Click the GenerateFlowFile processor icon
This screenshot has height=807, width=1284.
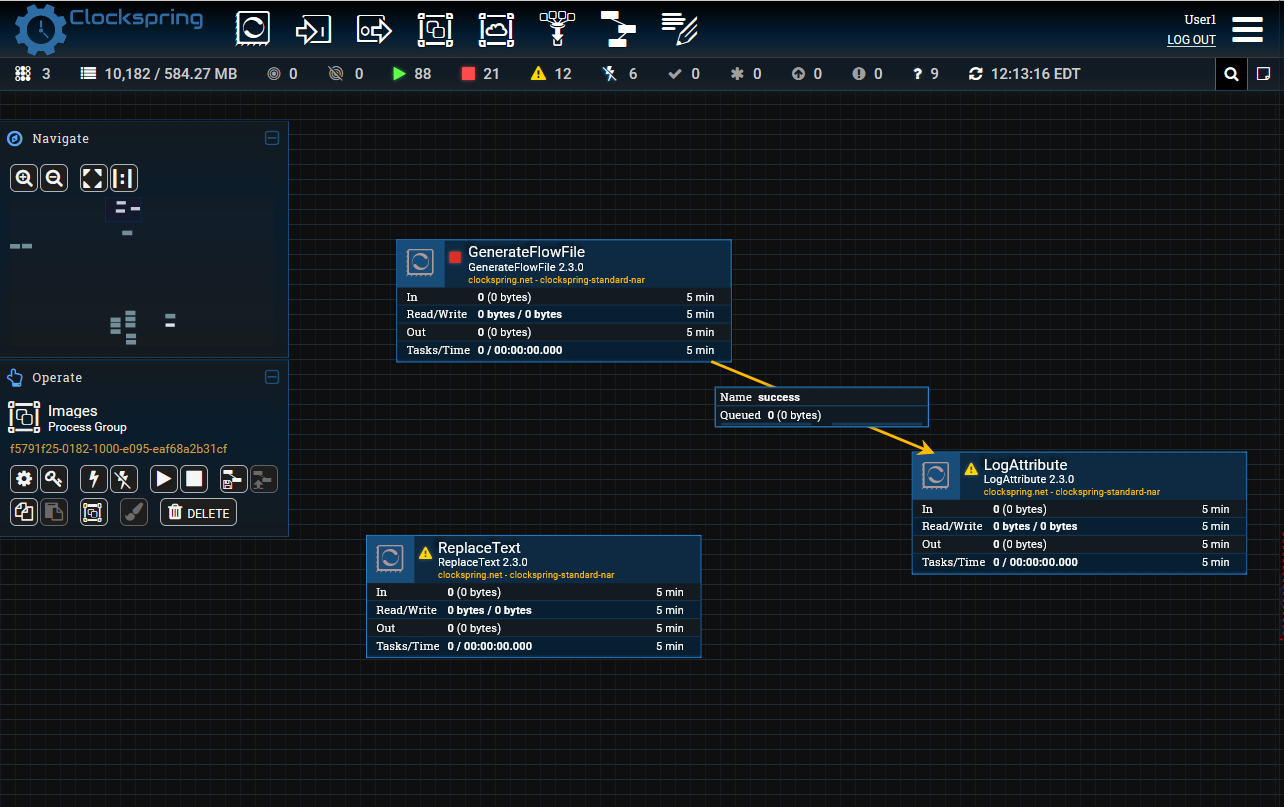click(x=421, y=262)
